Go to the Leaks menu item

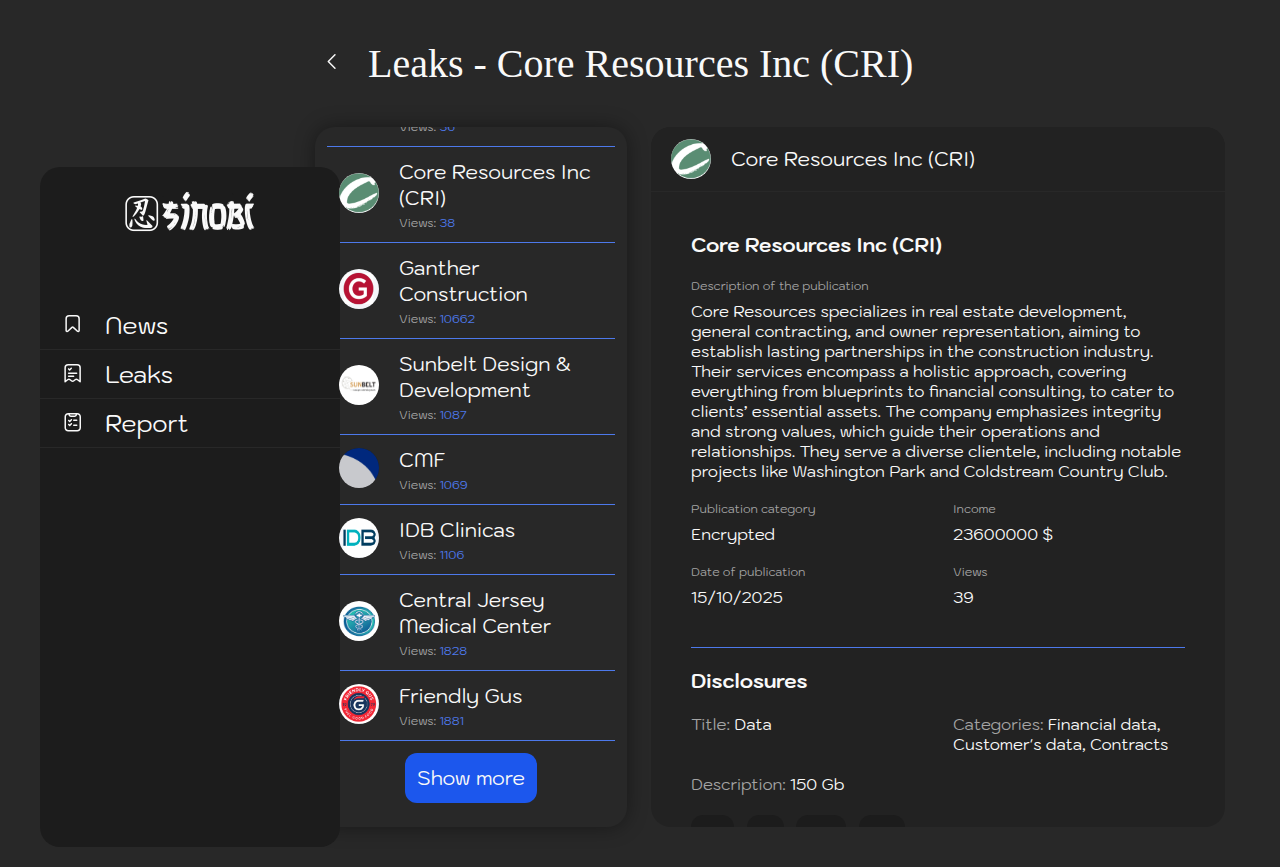(139, 375)
